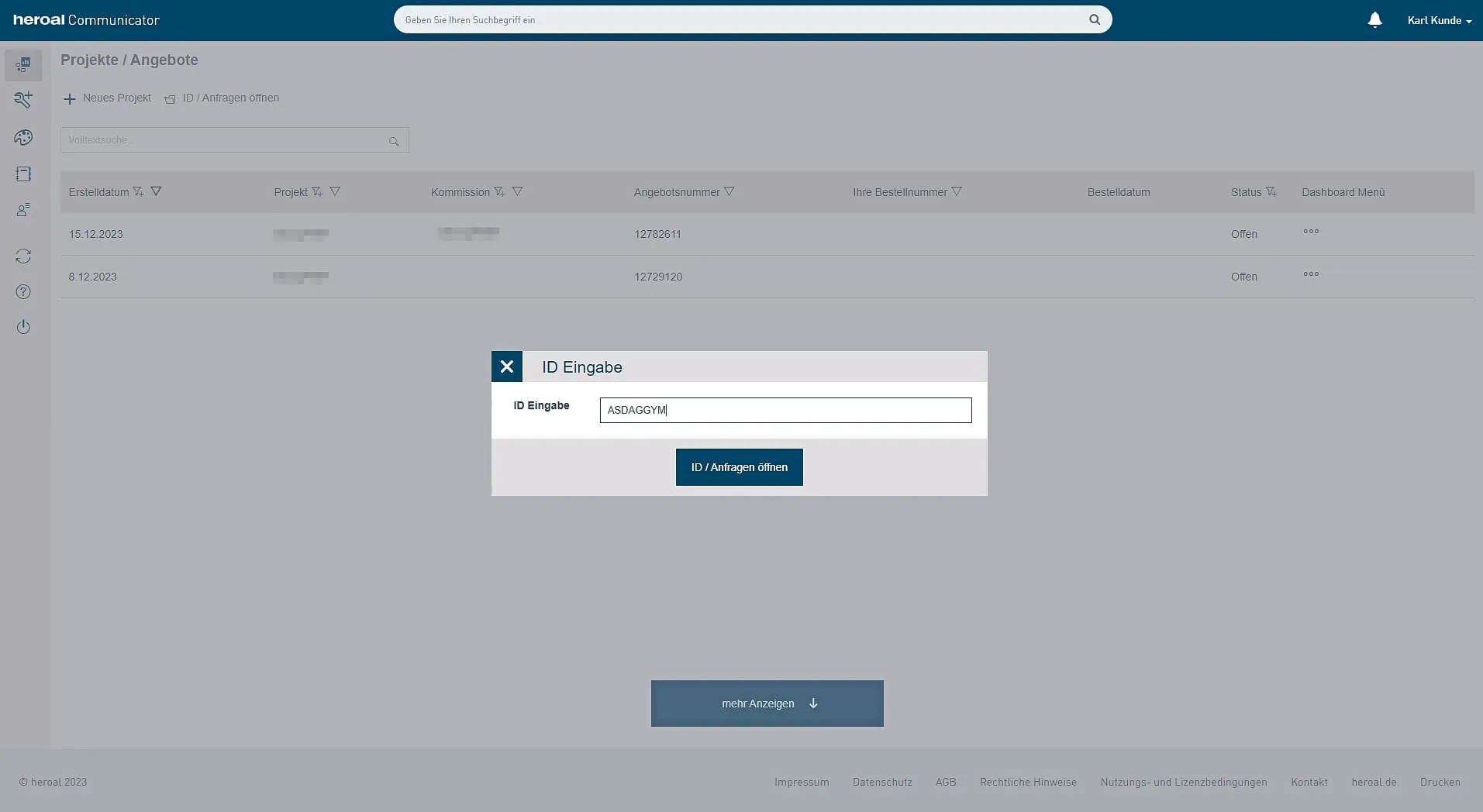
Task: Click the power logout icon in sidebar
Action: [x=23, y=327]
